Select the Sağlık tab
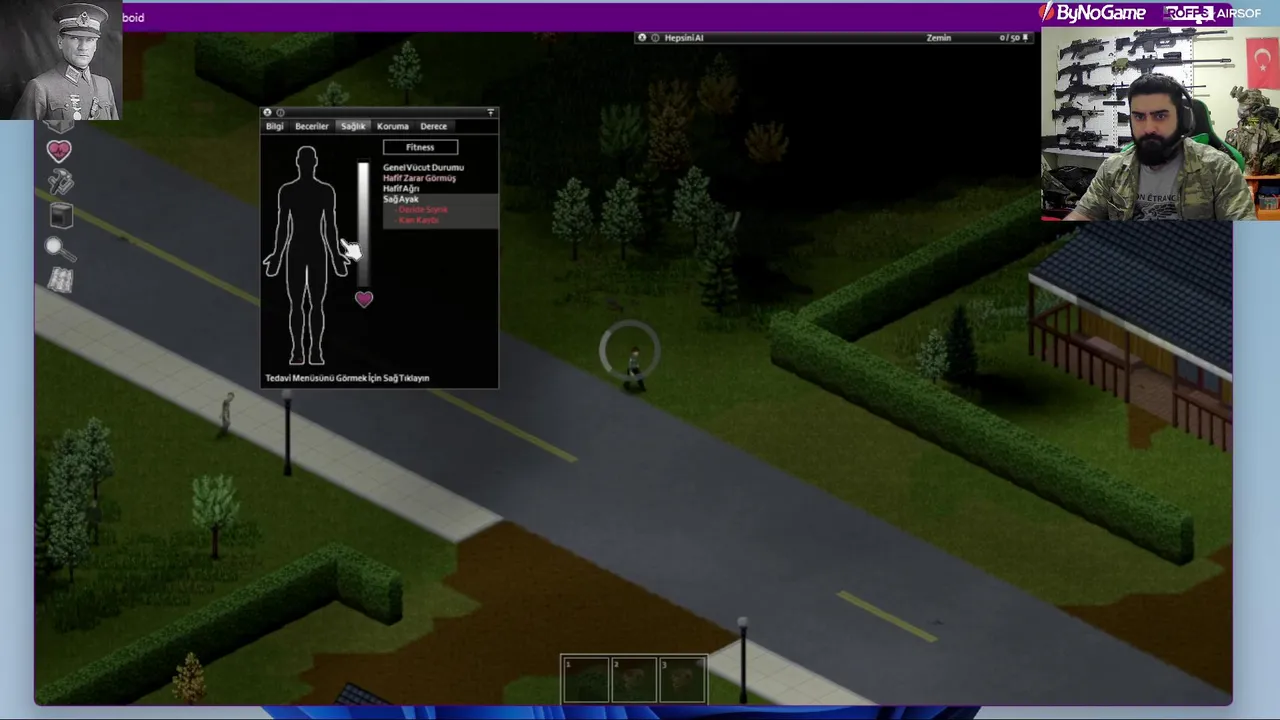The image size is (1280, 720). [x=353, y=126]
